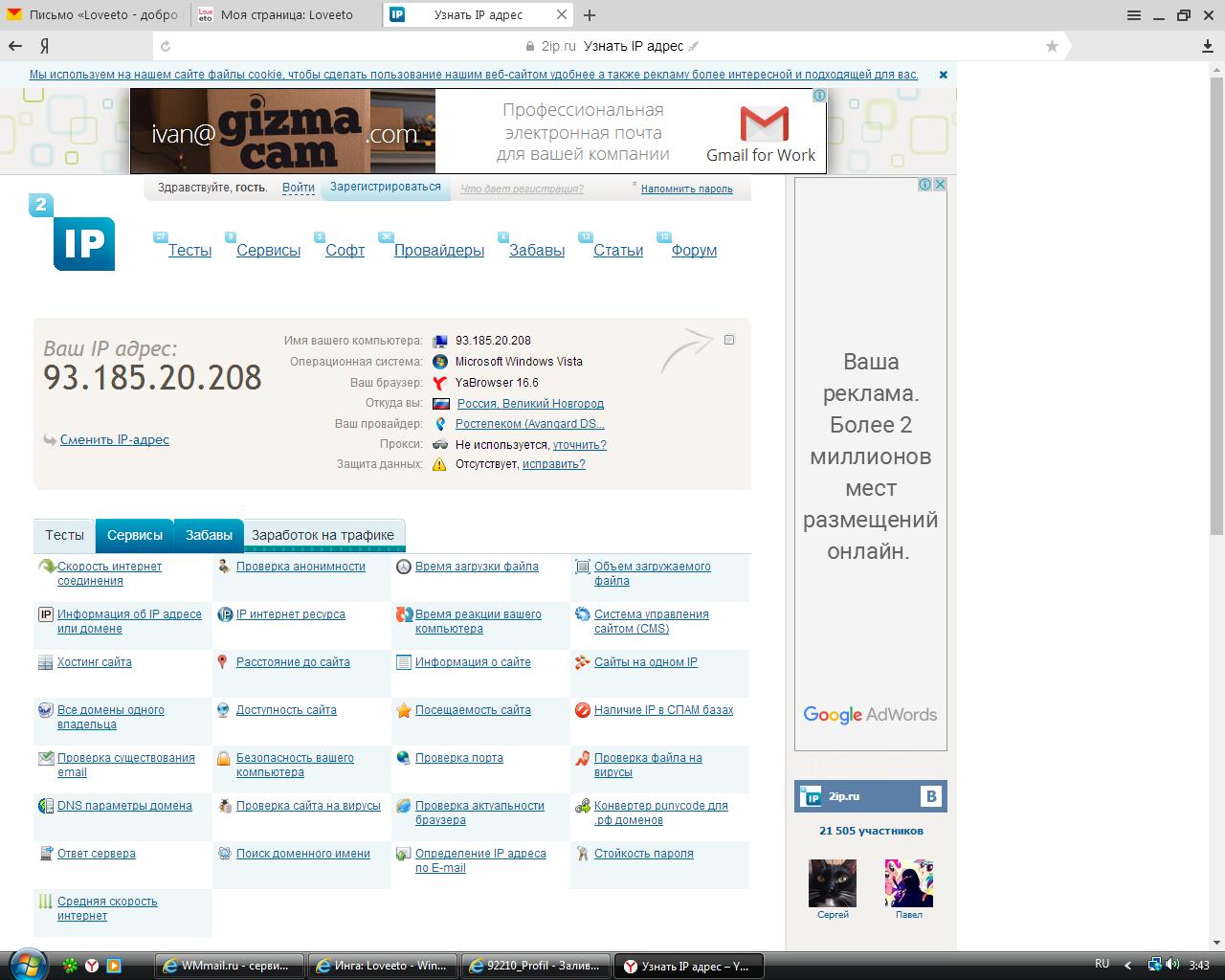Click the 'Войти' login link
The image size is (1225, 980).
(x=299, y=188)
